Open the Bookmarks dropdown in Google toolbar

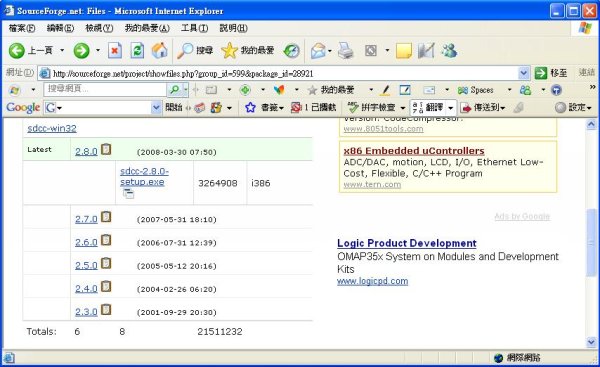(x=272, y=108)
